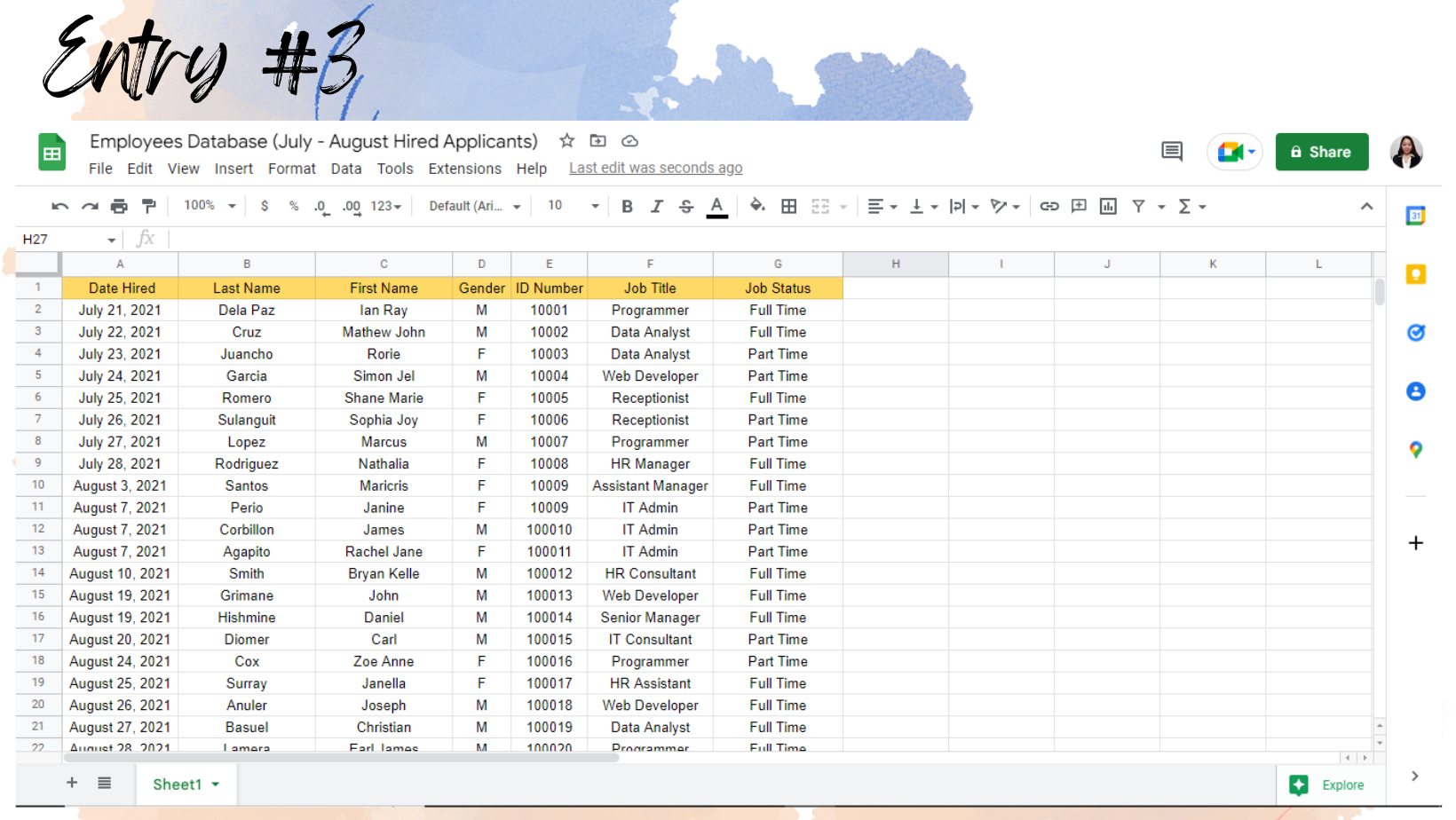Open vertical align dropdown

point(924,207)
